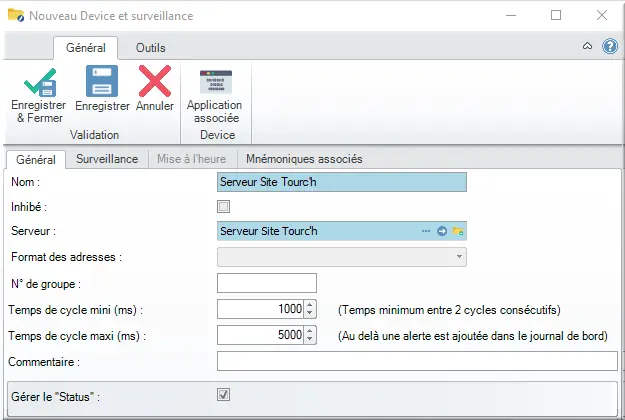Image resolution: width=625 pixels, height=420 pixels.
Task: Click the folder icon in Serveur field
Action: pos(458,231)
